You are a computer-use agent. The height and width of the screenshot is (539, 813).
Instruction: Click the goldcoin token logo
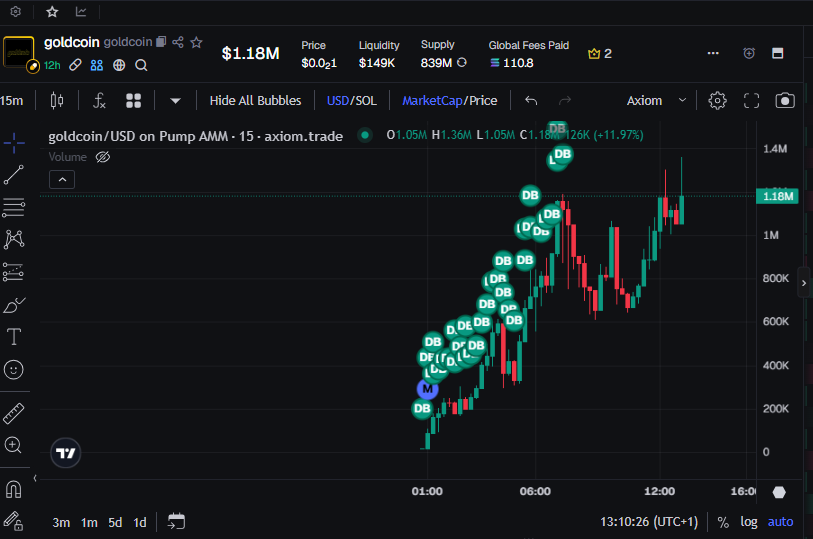pyautogui.click(x=19, y=52)
